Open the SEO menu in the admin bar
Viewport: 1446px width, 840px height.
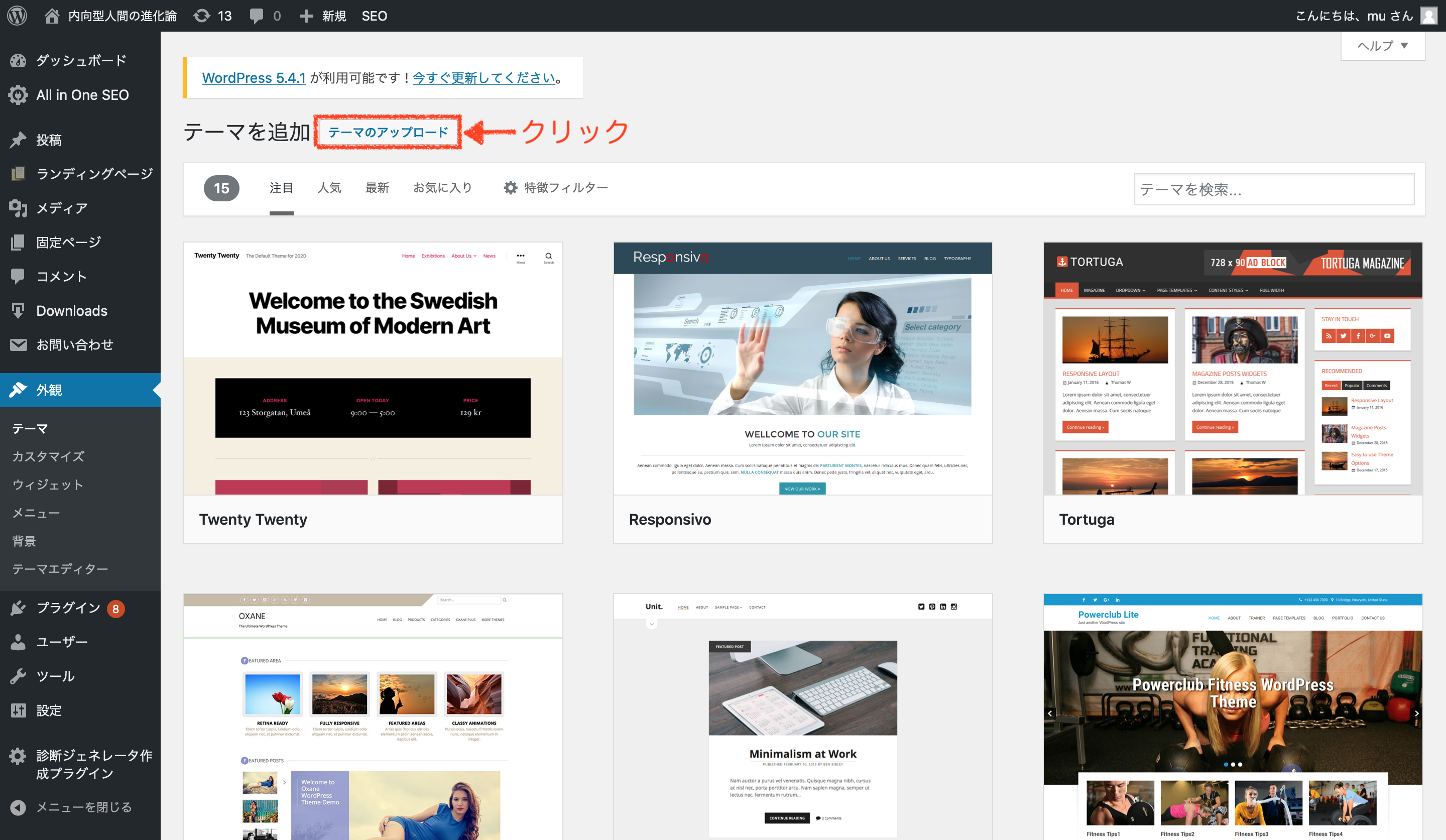click(x=374, y=16)
